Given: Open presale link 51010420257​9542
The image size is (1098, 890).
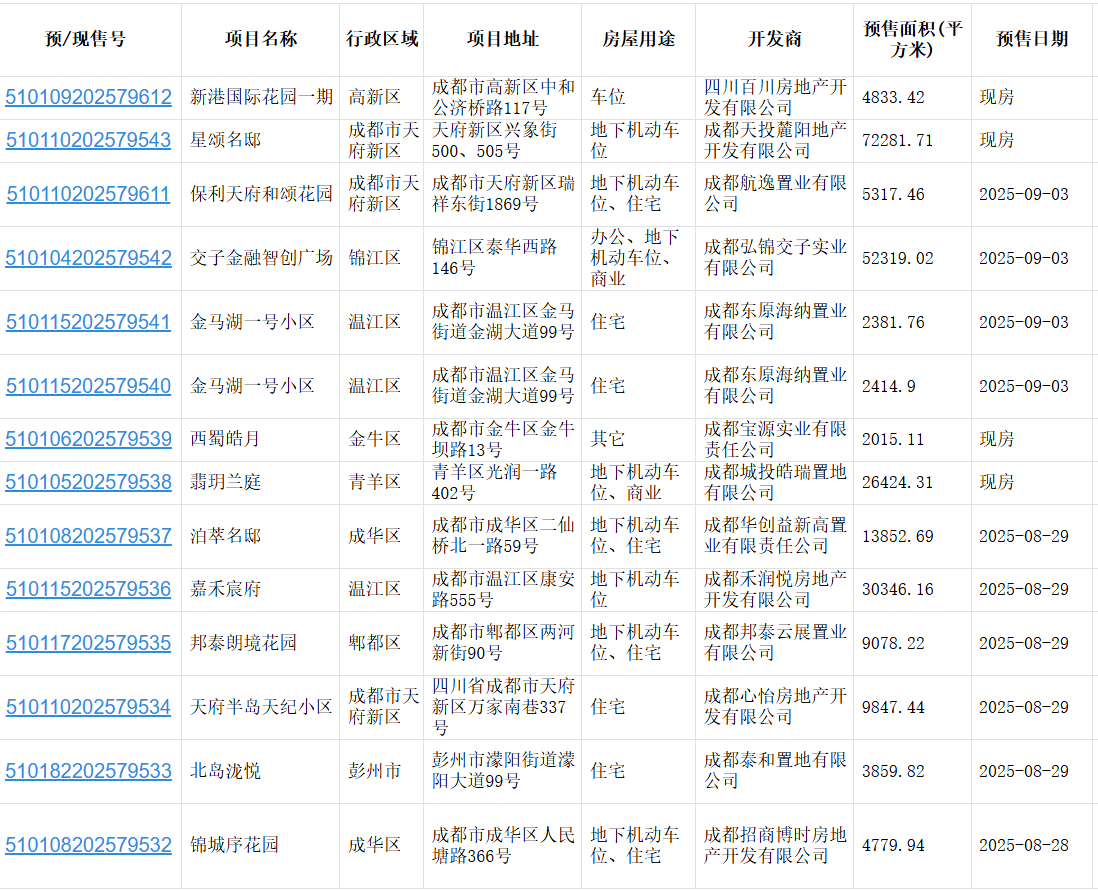Looking at the screenshot, I should point(88,258).
